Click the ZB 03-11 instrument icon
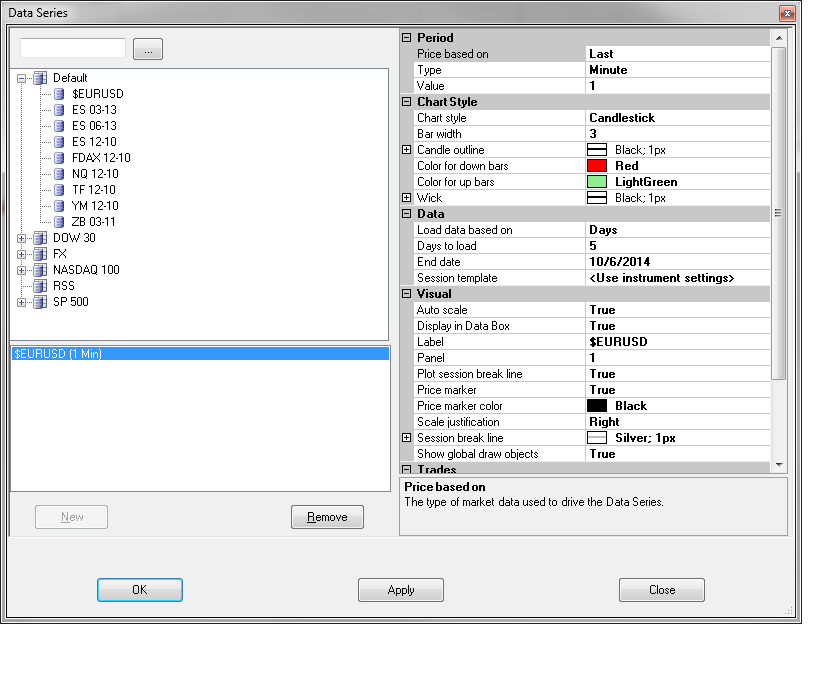Image resolution: width=834 pixels, height=676 pixels. (x=59, y=222)
